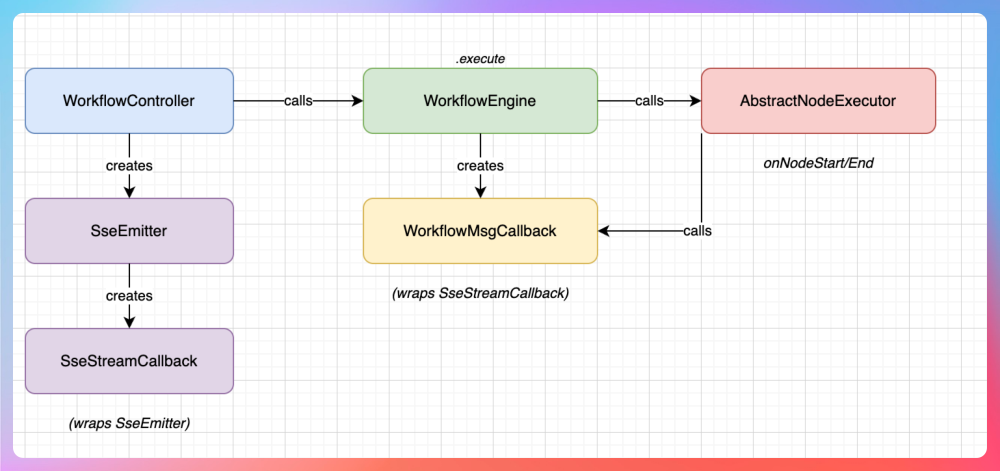Screen dimensions: 1000x471
Task: Select the '.execute' annotation text
Action: [480, 59]
